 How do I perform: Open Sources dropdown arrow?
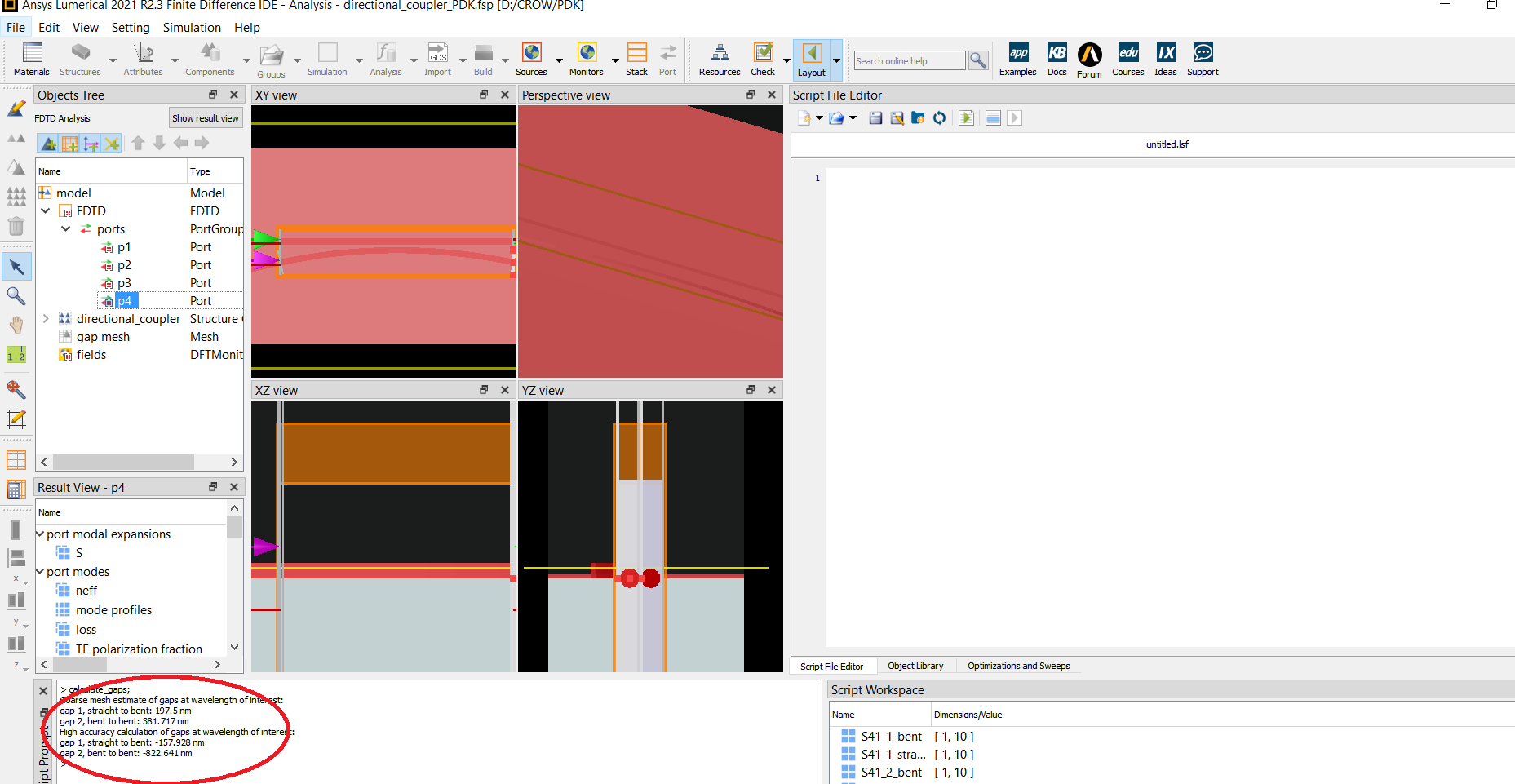[x=559, y=60]
